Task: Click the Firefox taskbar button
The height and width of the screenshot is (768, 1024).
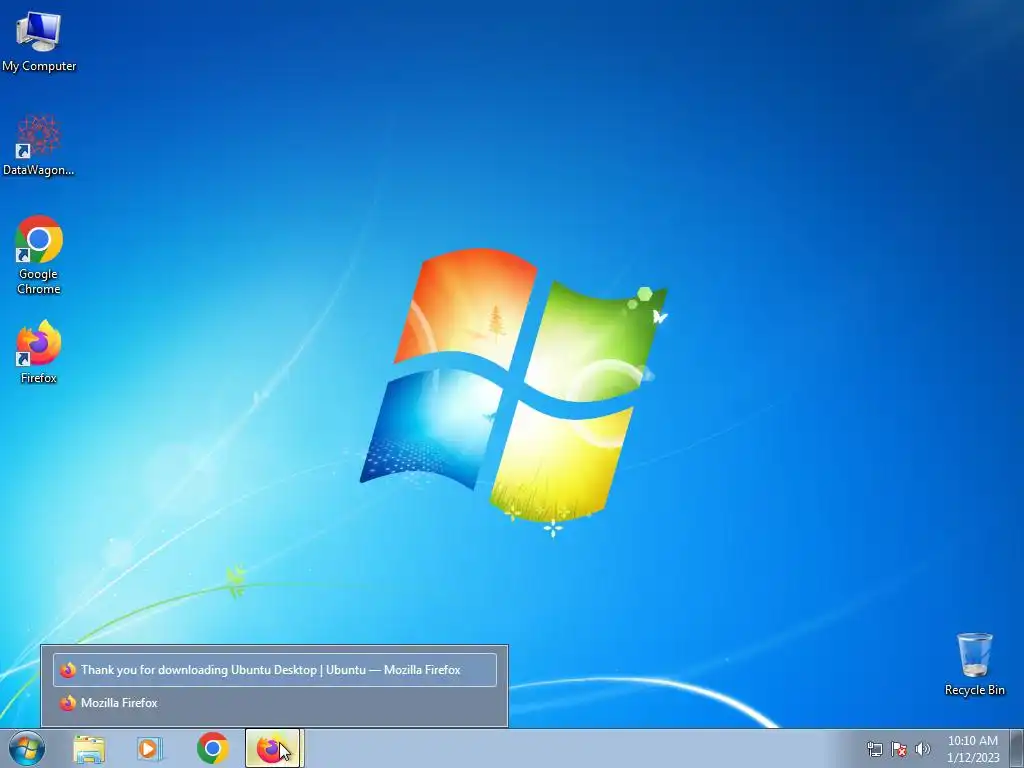Action: pyautogui.click(x=272, y=748)
